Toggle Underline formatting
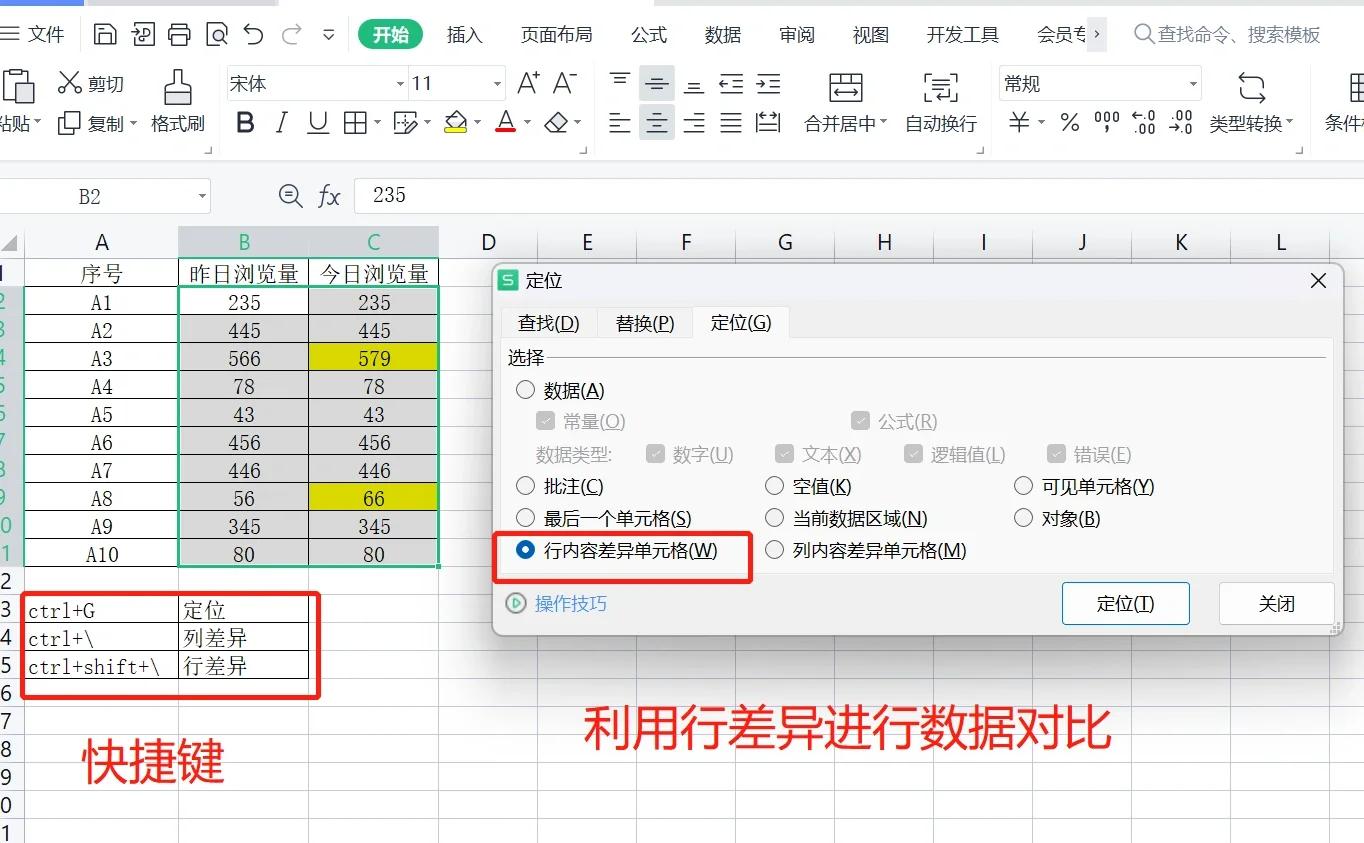 point(318,123)
